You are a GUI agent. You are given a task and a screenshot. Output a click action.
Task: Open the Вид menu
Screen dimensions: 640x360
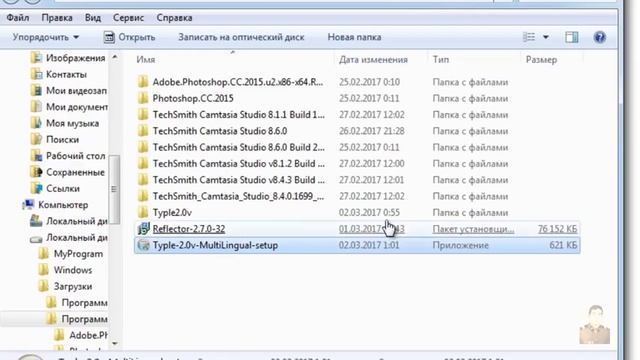[93, 18]
